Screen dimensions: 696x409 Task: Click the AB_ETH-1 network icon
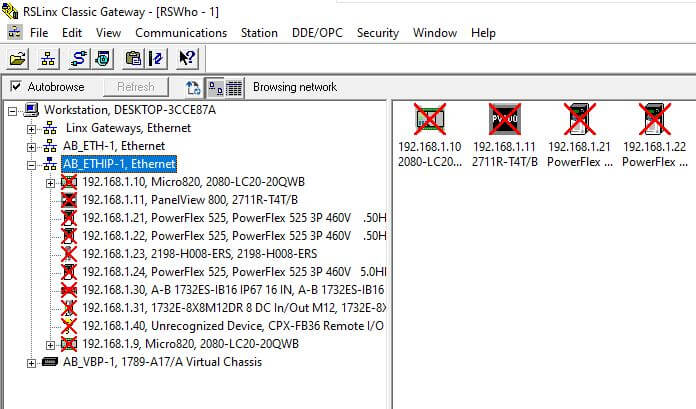coord(50,146)
